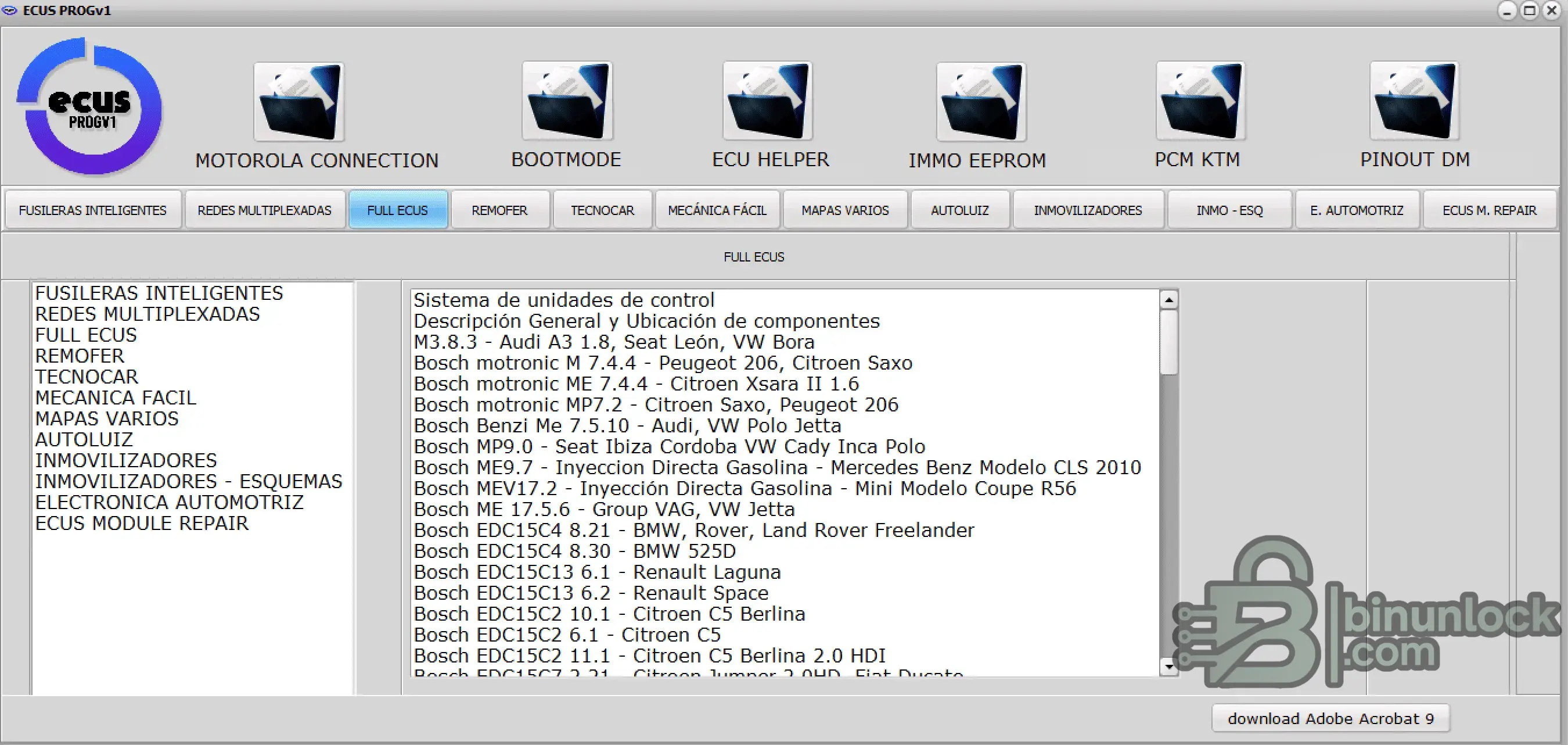Select INMOVILIZADORES - ESQUEMAS in the left list
Screen dimensions: 1568x745
pos(189,482)
